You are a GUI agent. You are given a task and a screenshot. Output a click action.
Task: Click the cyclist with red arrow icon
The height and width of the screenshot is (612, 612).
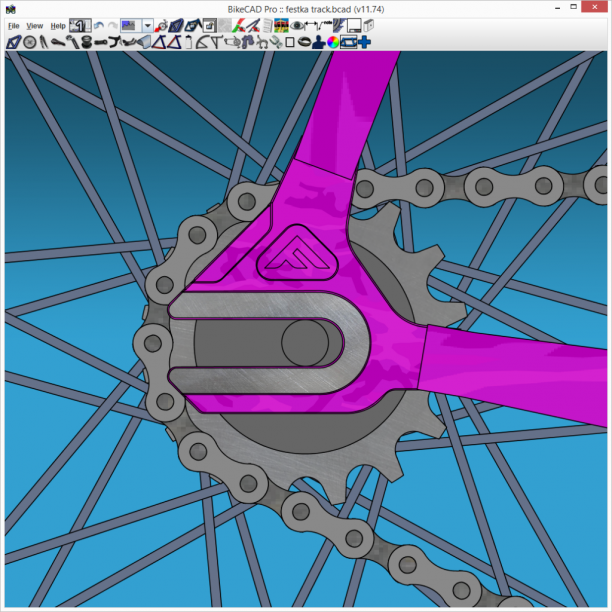pos(161,26)
